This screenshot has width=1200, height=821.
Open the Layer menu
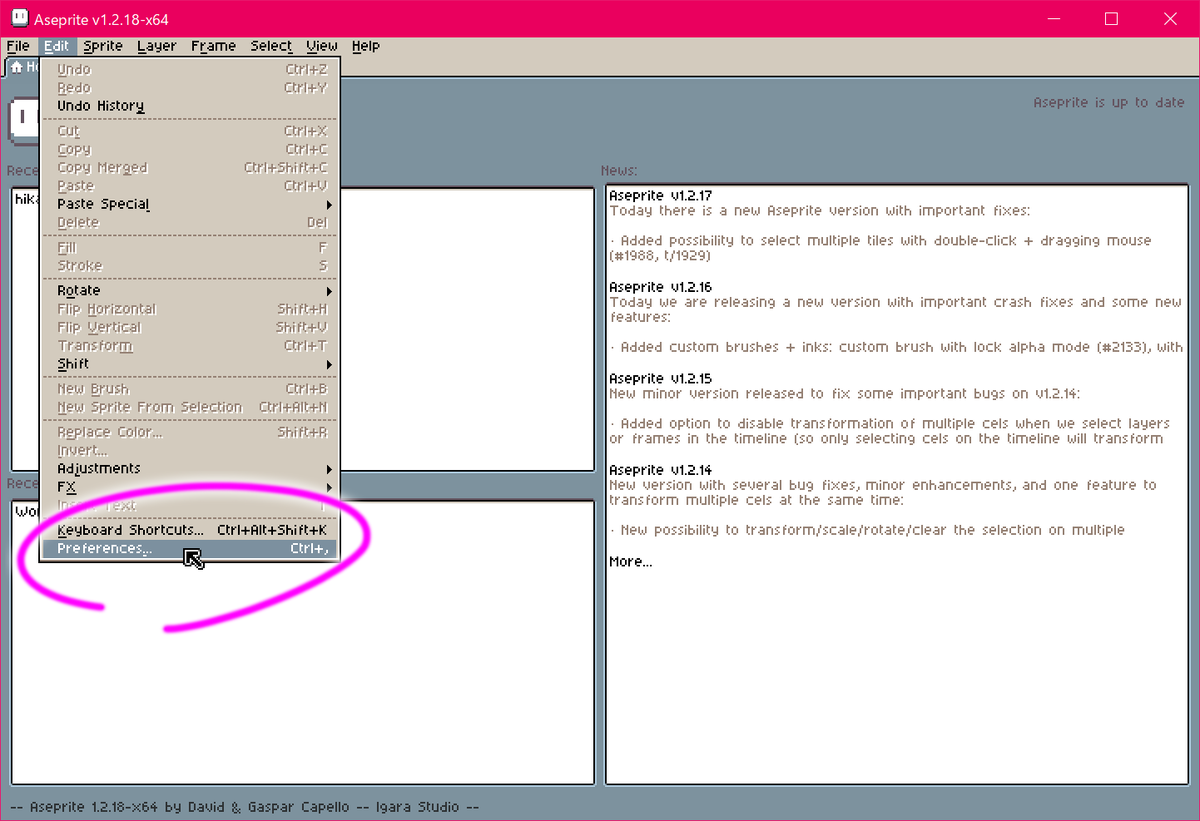click(x=156, y=46)
